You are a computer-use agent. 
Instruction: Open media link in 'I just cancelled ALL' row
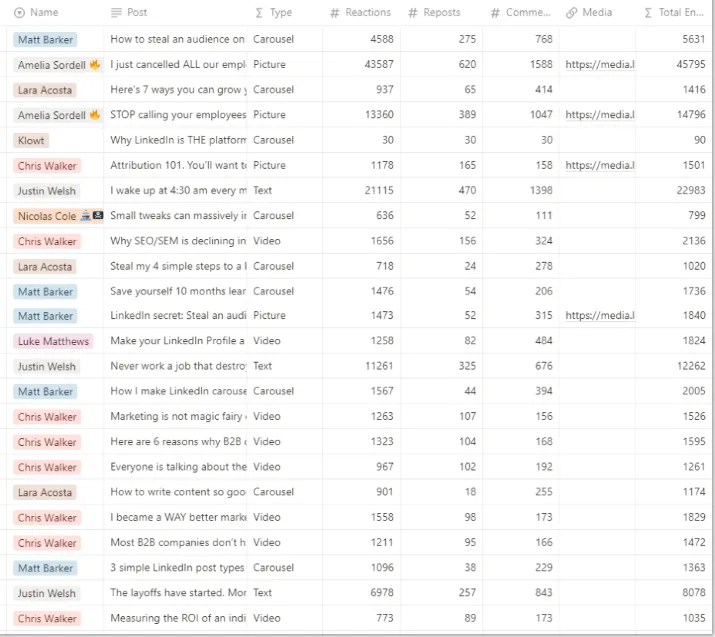600,65
